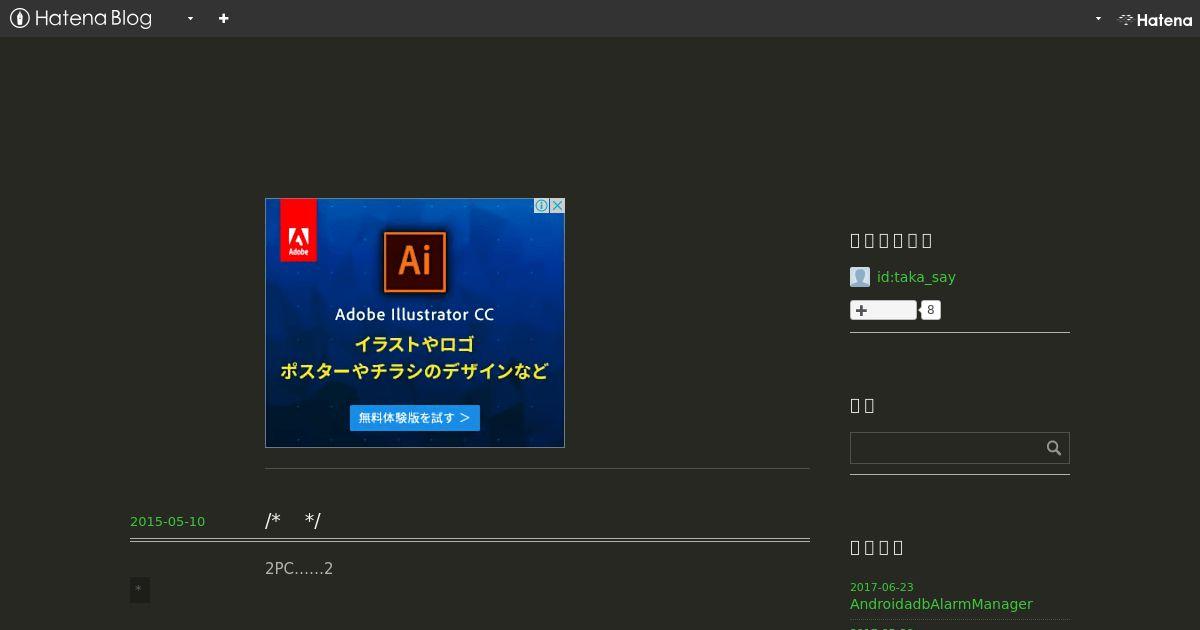Click the post text 2PC......2
Image resolution: width=1200 pixels, height=630 pixels.
(299, 568)
